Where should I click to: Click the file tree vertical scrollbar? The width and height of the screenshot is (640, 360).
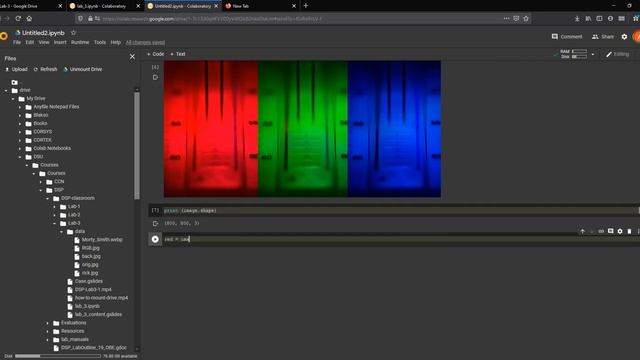tap(137, 145)
